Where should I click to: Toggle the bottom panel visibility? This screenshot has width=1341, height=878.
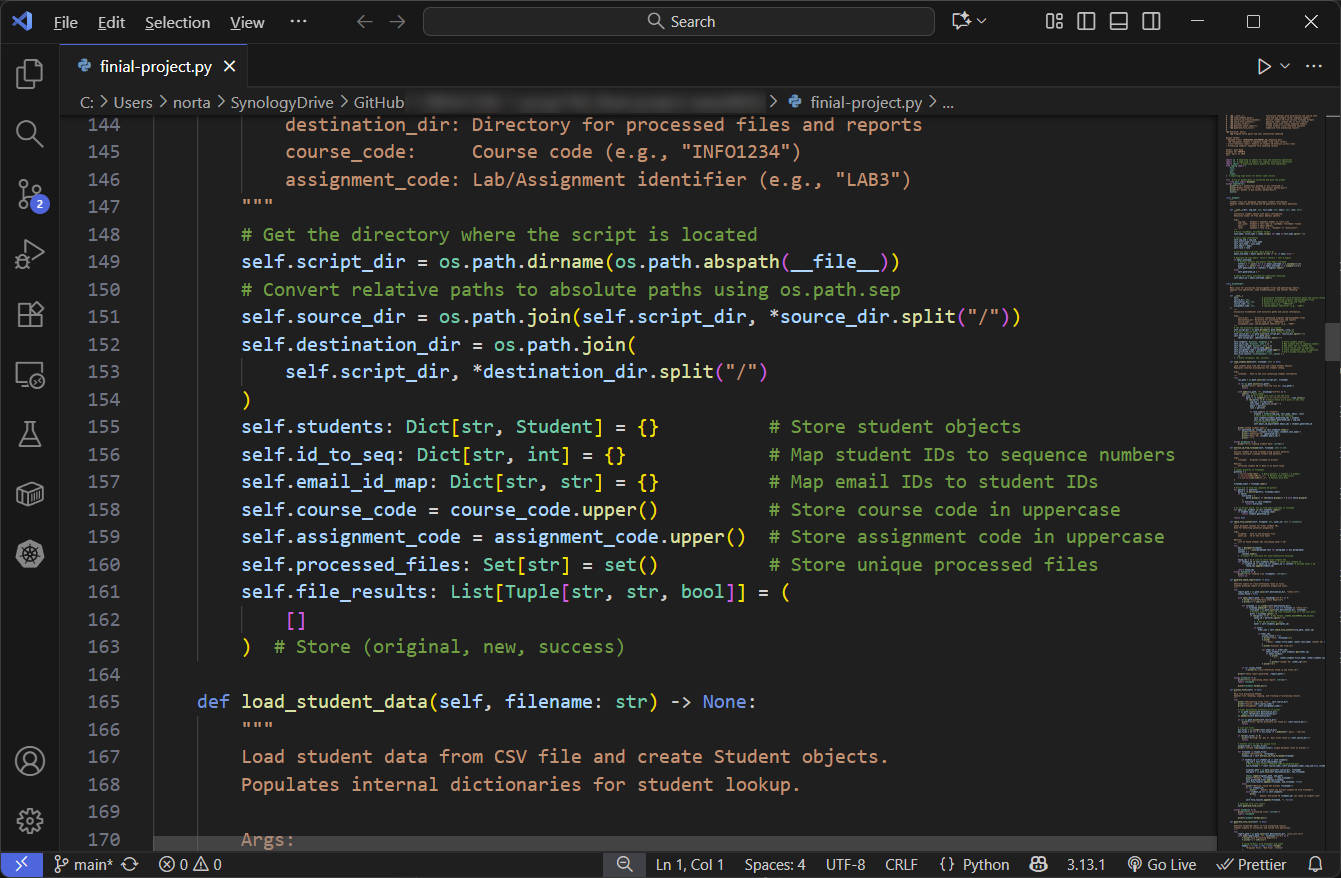1118,20
